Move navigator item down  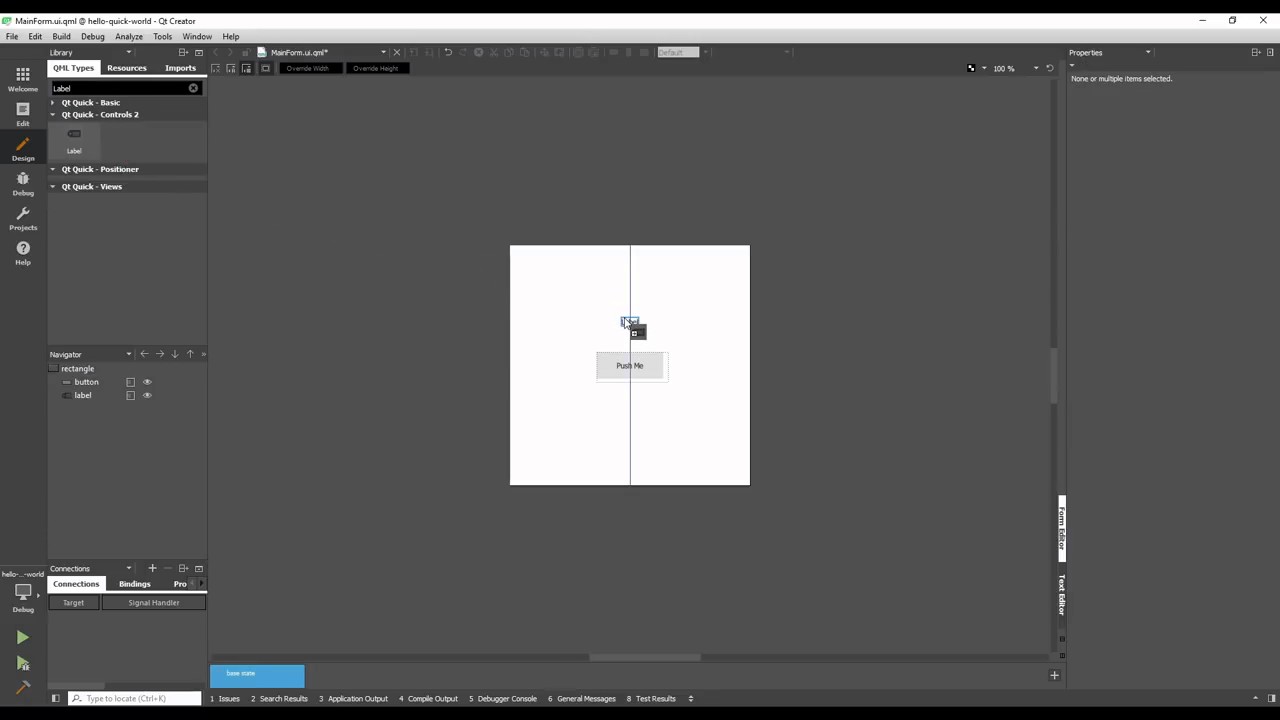click(x=174, y=354)
